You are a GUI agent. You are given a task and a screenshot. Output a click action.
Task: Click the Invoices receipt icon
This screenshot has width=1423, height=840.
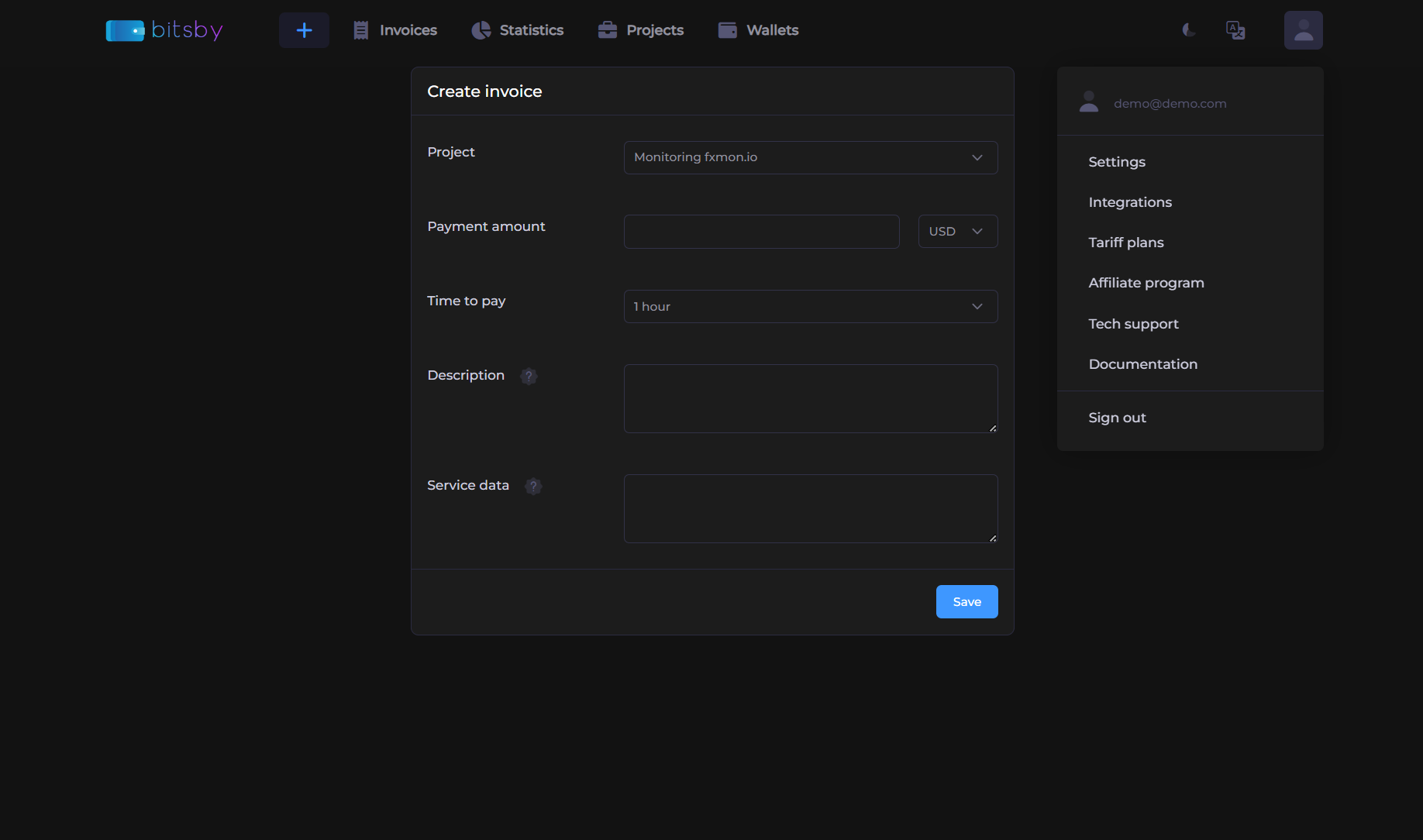[360, 30]
